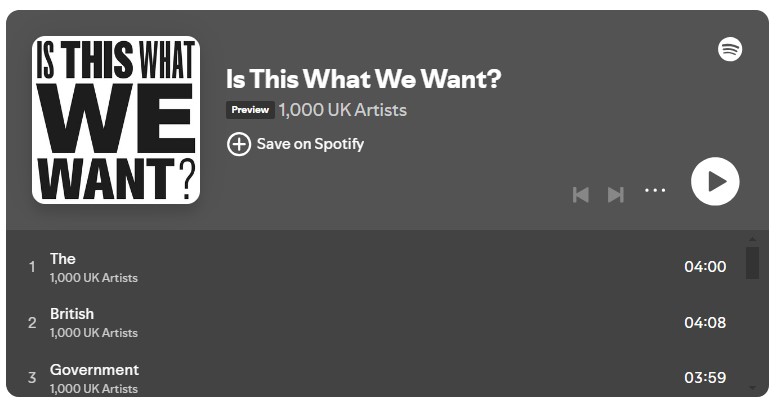
Task: Click the plus circle save icon
Action: (239, 144)
